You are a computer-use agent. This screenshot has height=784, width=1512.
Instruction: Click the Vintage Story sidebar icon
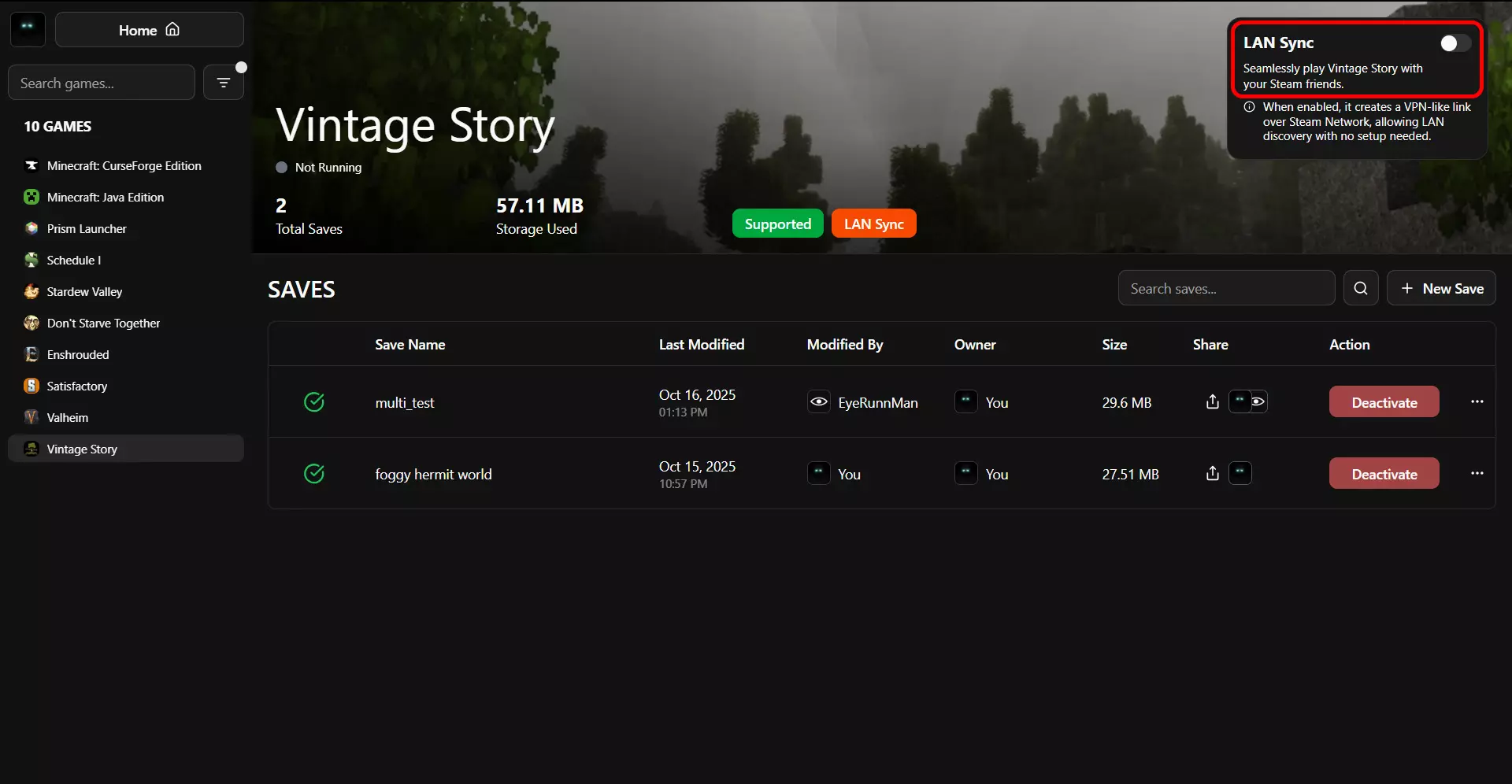31,449
